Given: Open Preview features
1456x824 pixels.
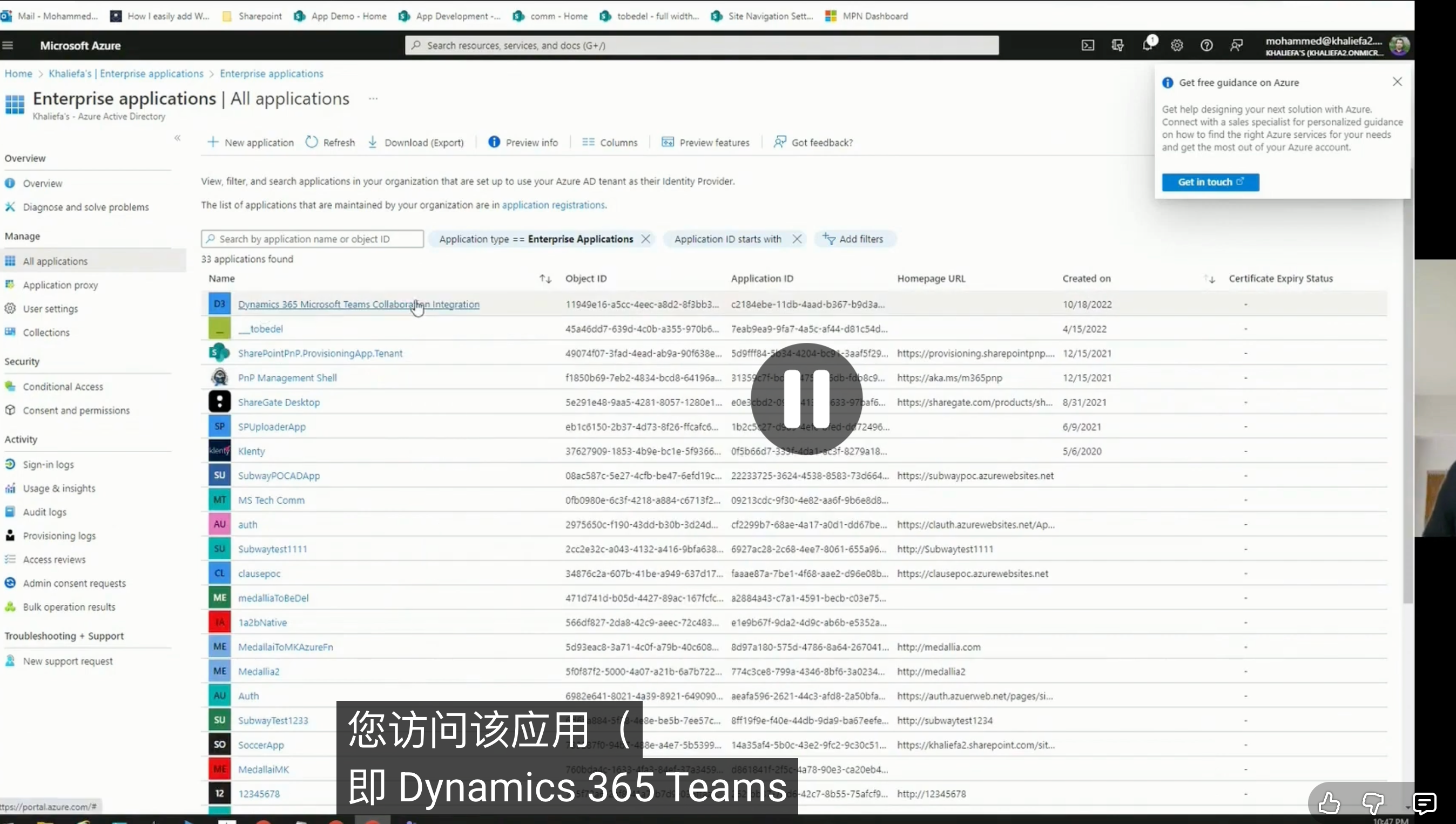Looking at the screenshot, I should (x=706, y=143).
